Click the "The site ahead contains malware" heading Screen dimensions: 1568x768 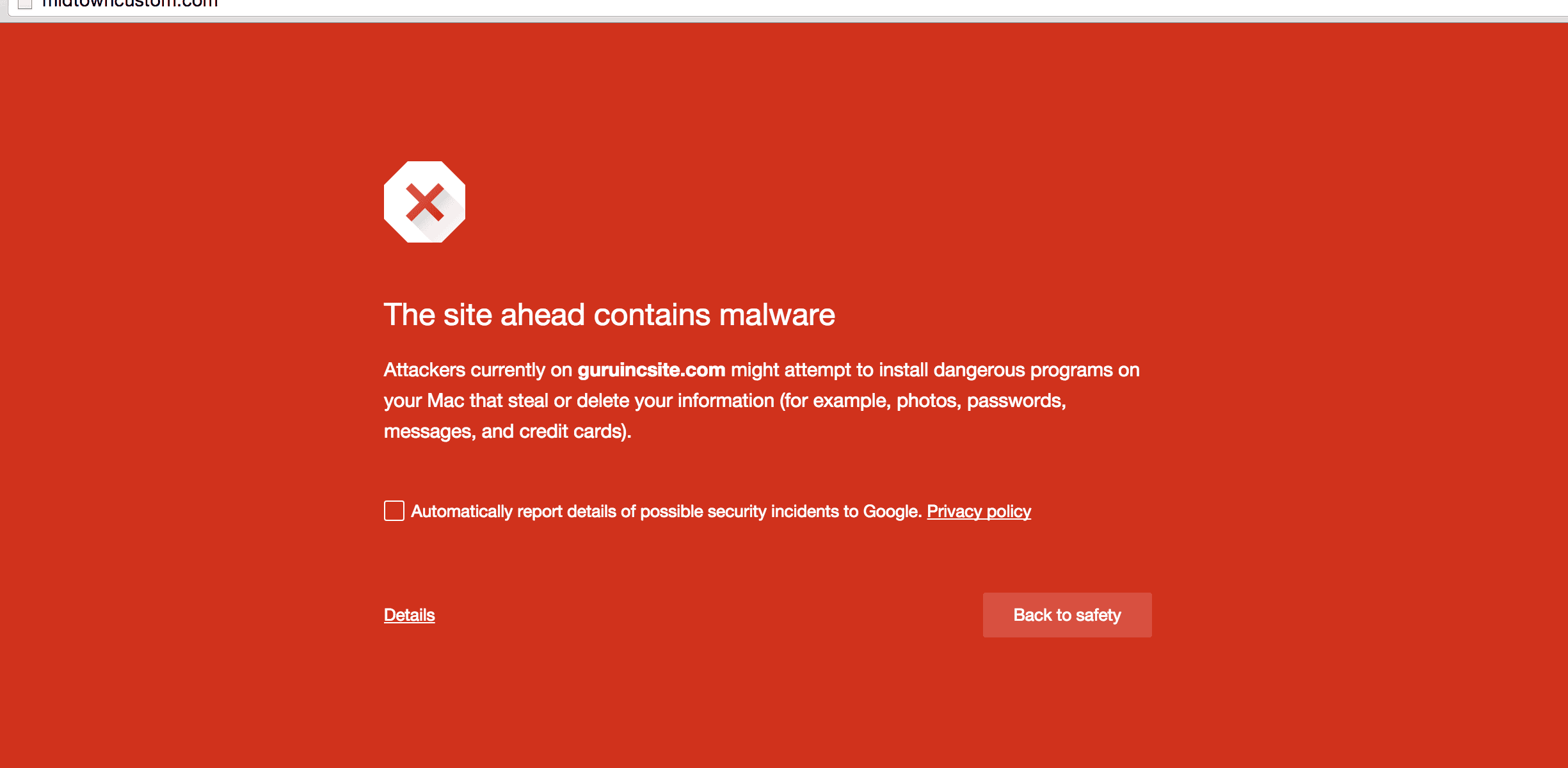click(x=609, y=315)
